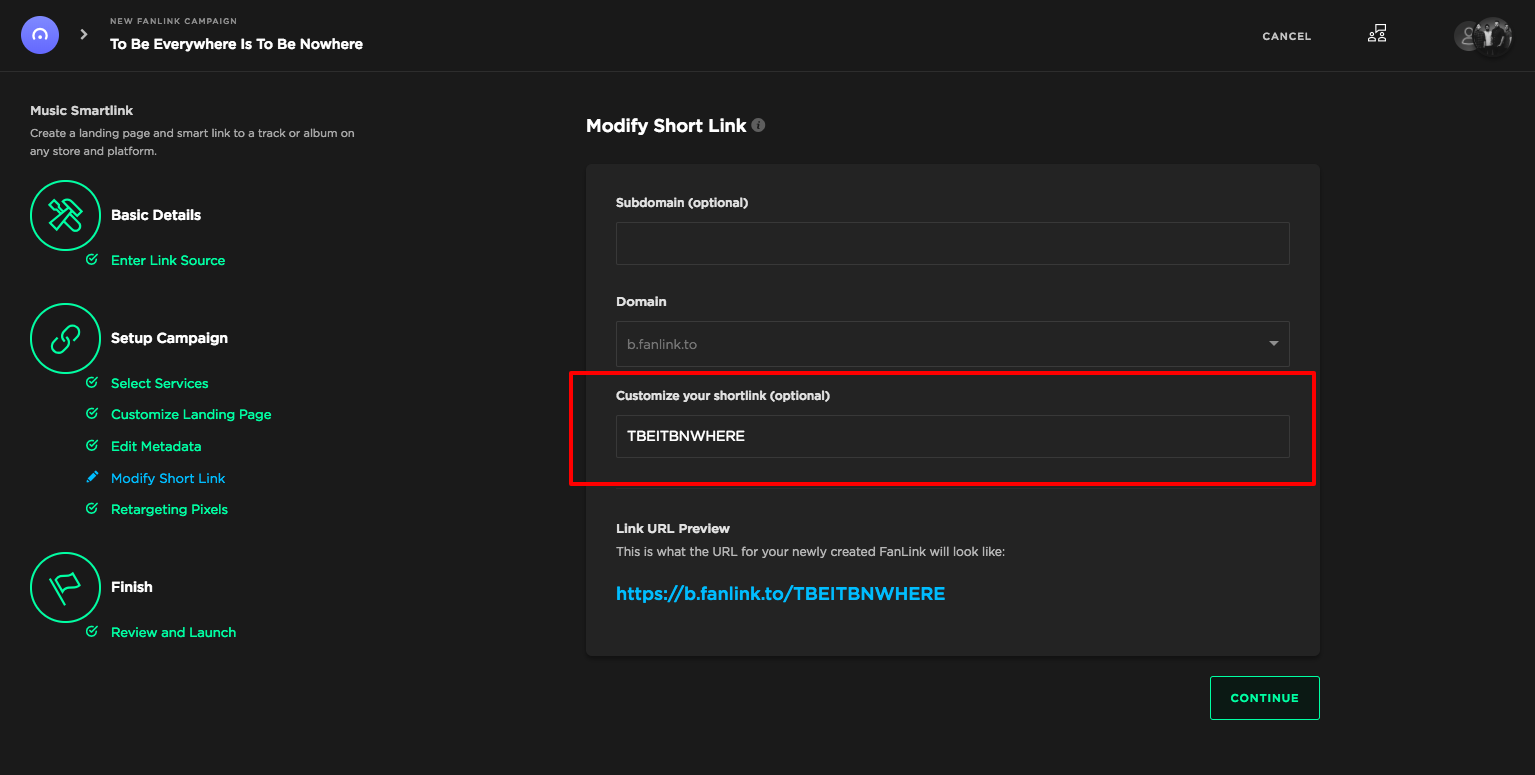Open the team management icon in header
The width and height of the screenshot is (1535, 775).
pyautogui.click(x=1377, y=34)
